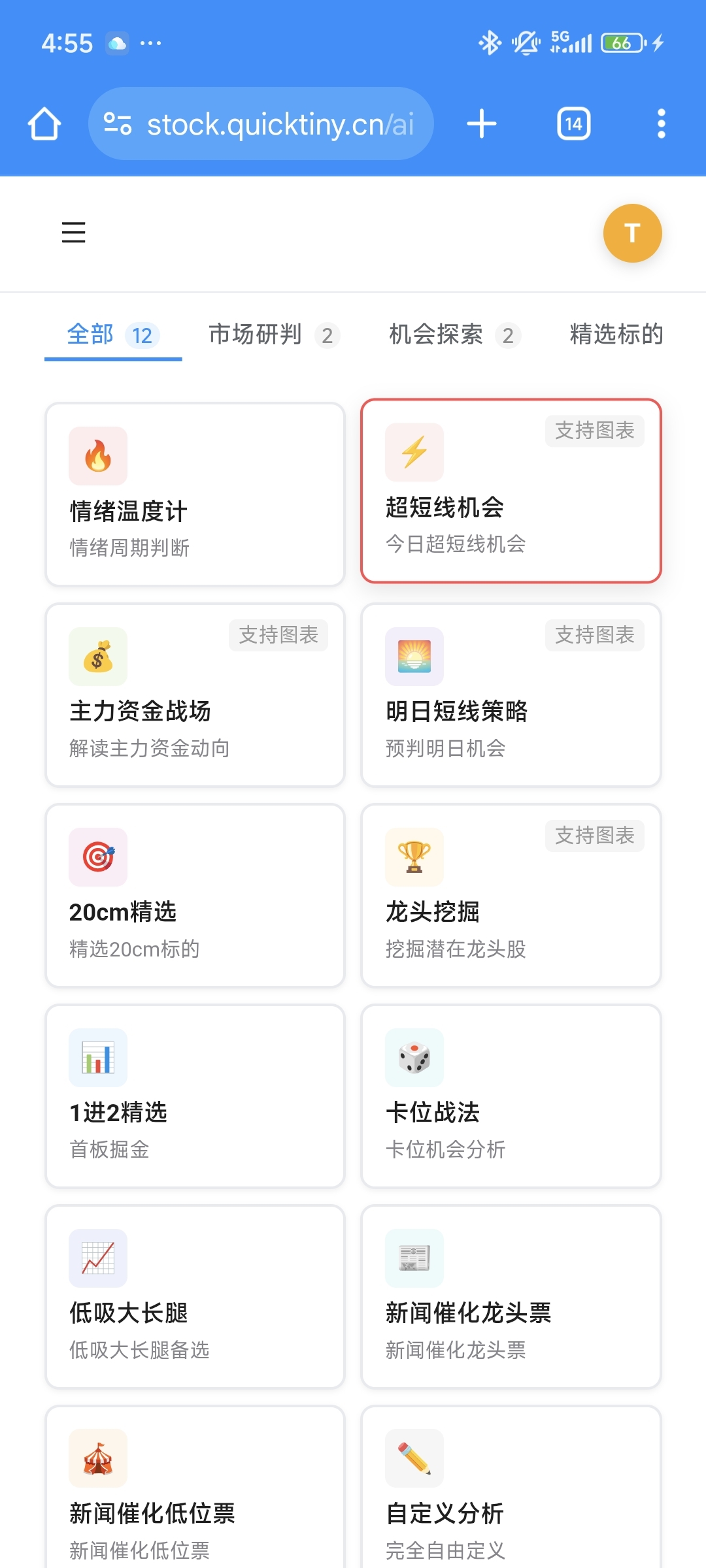Viewport: 706px width, 1568px height.
Task: Switch to the 机会探索 tab
Action: [455, 335]
